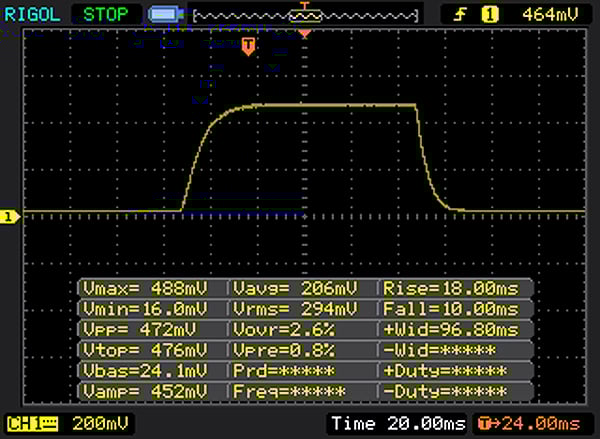Click the 464mV trigger level readout
Screen dimensions: 600x439
point(550,15)
